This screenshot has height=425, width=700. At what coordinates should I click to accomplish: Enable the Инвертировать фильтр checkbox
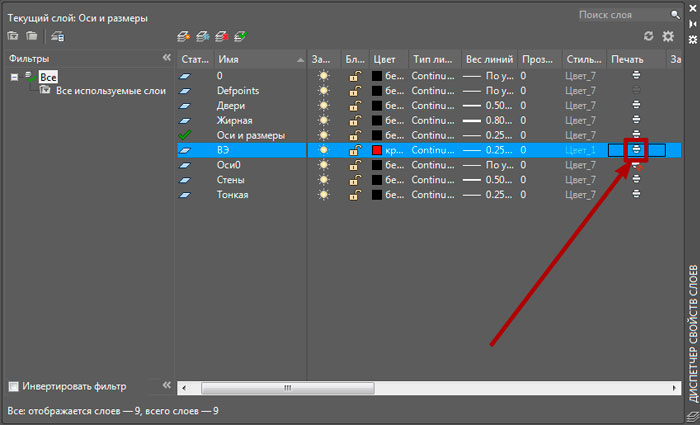[14, 386]
